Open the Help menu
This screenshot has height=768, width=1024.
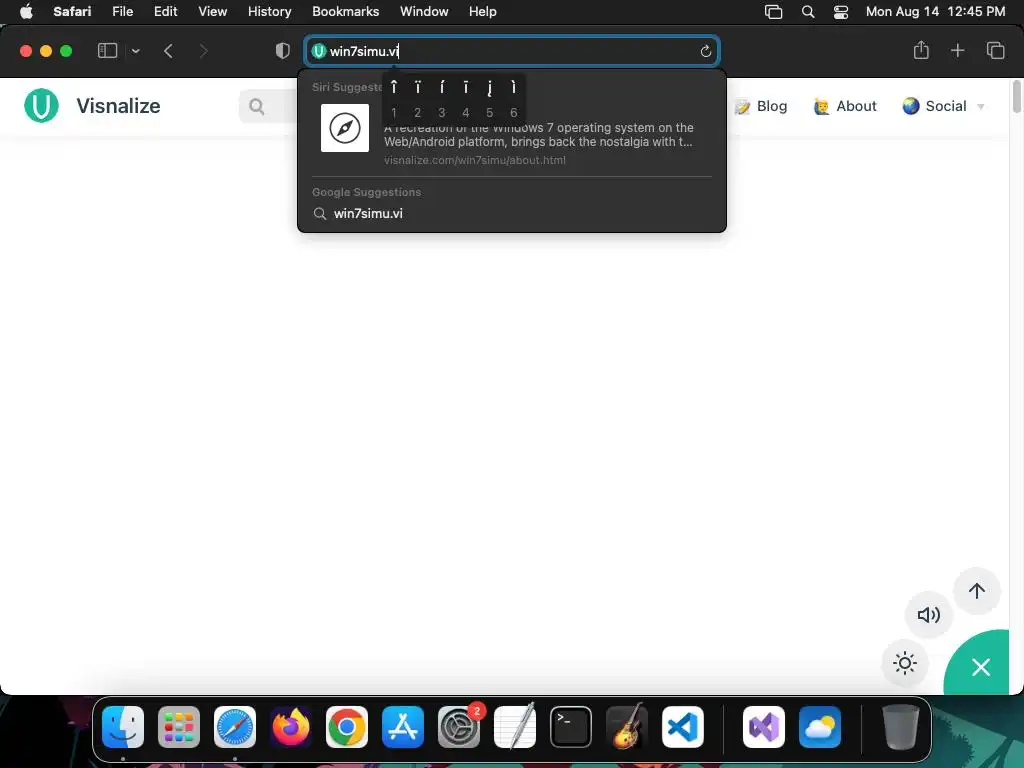483,12
